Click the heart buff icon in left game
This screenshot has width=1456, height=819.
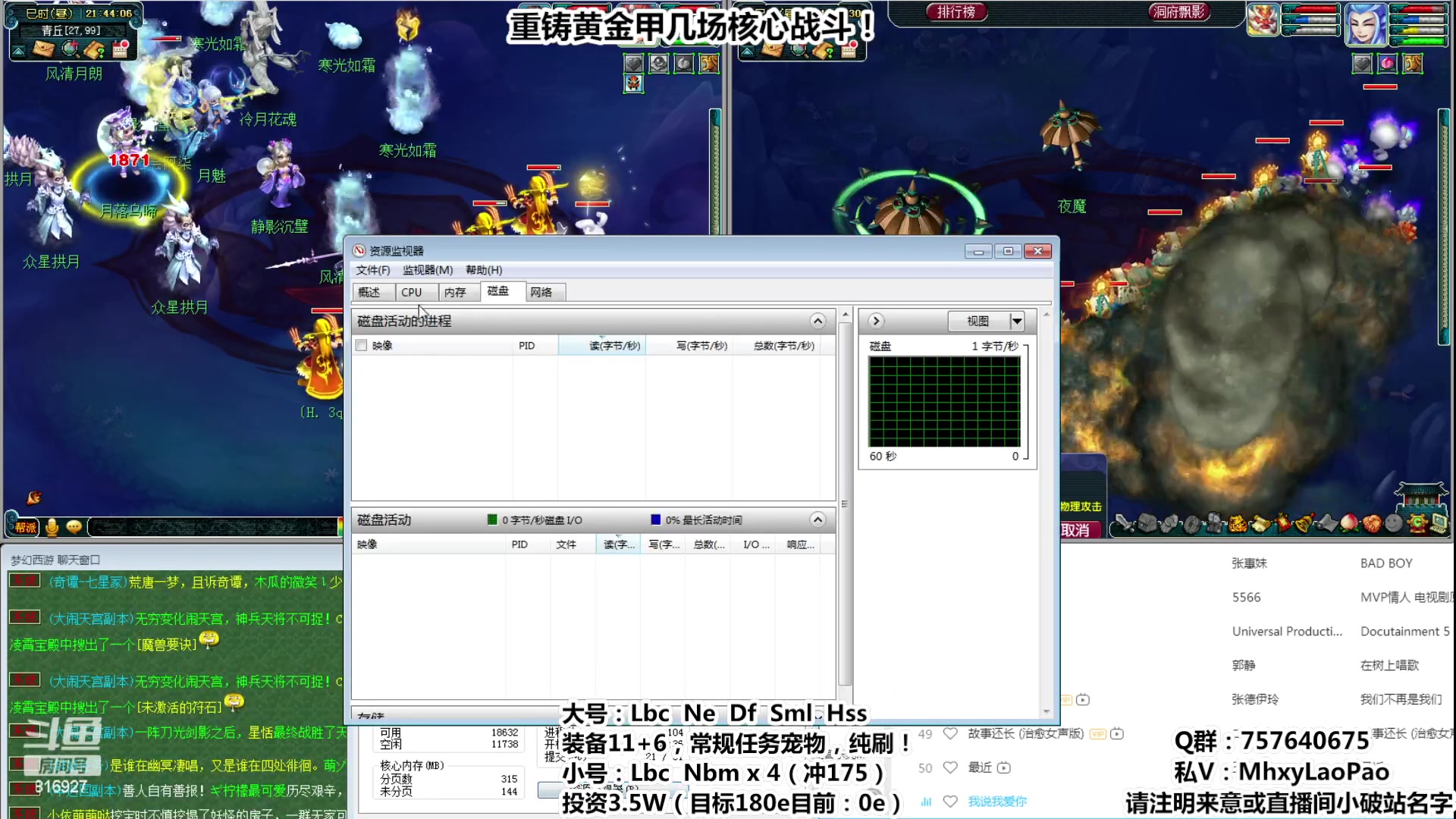coord(633,64)
